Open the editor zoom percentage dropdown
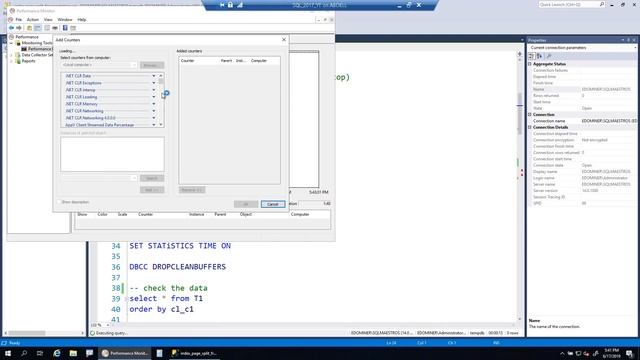This screenshot has width=640, height=360. point(108,325)
